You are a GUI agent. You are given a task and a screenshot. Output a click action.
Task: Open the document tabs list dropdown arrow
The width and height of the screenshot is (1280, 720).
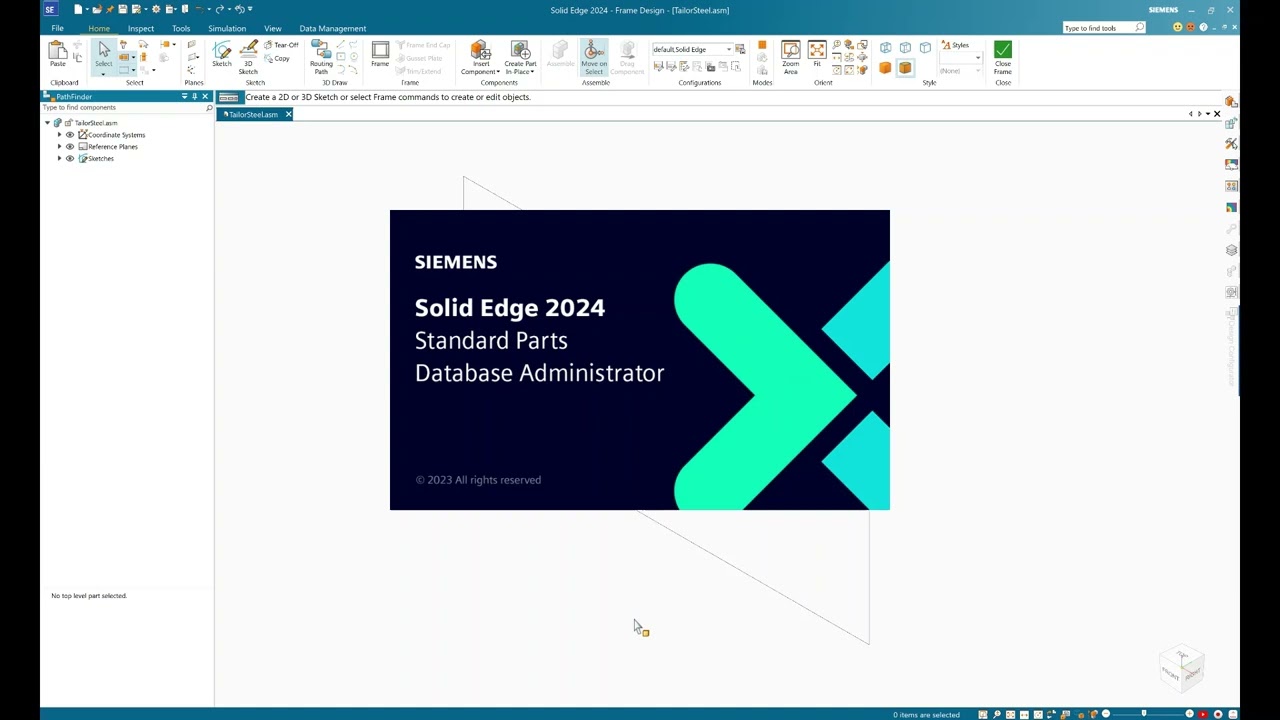click(x=1208, y=114)
